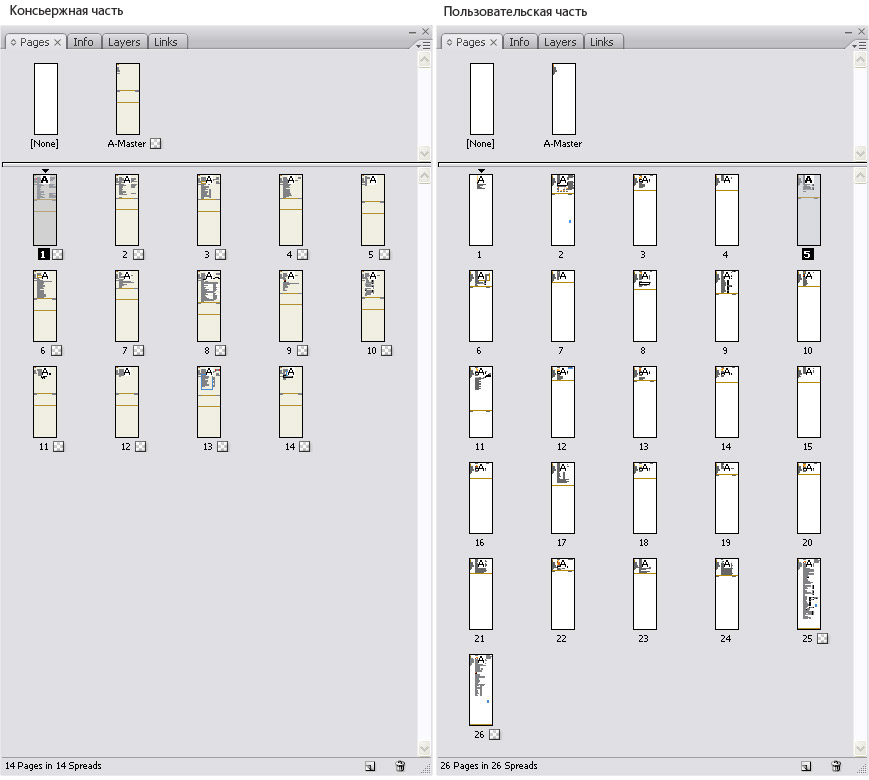
Task: Close Pages tab in left panel
Action: [57, 42]
